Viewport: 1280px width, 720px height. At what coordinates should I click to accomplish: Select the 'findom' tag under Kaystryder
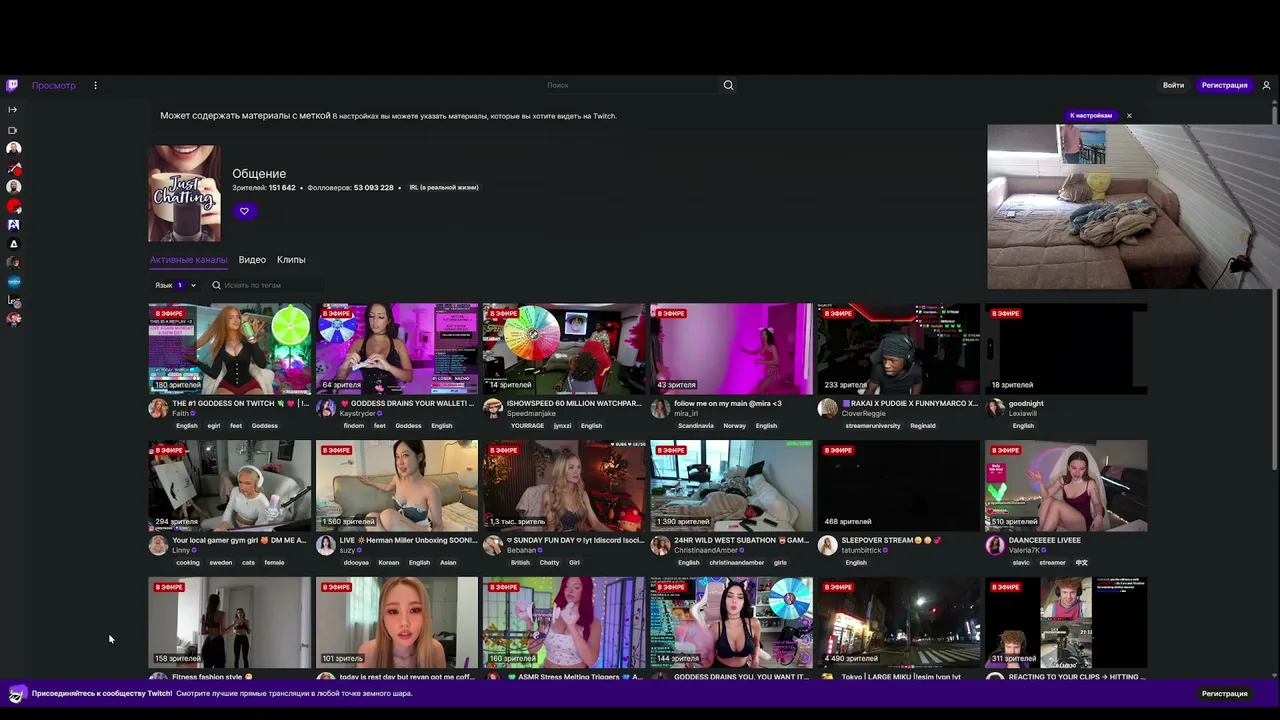[x=354, y=426]
